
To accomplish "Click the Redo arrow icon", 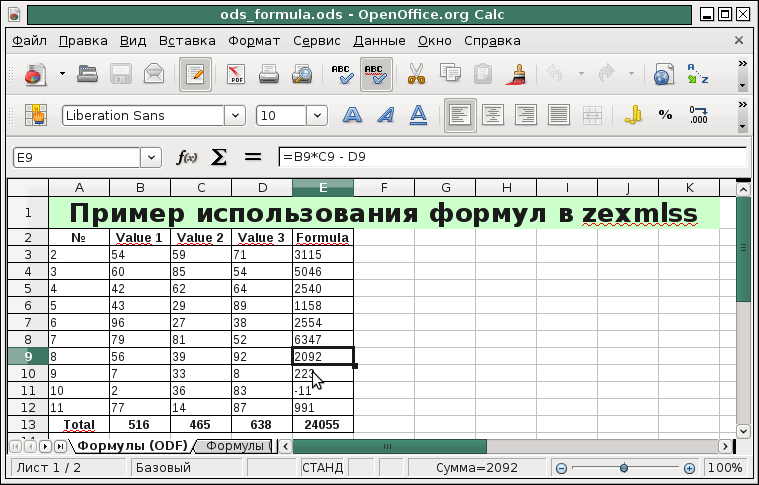I will click(x=606, y=74).
